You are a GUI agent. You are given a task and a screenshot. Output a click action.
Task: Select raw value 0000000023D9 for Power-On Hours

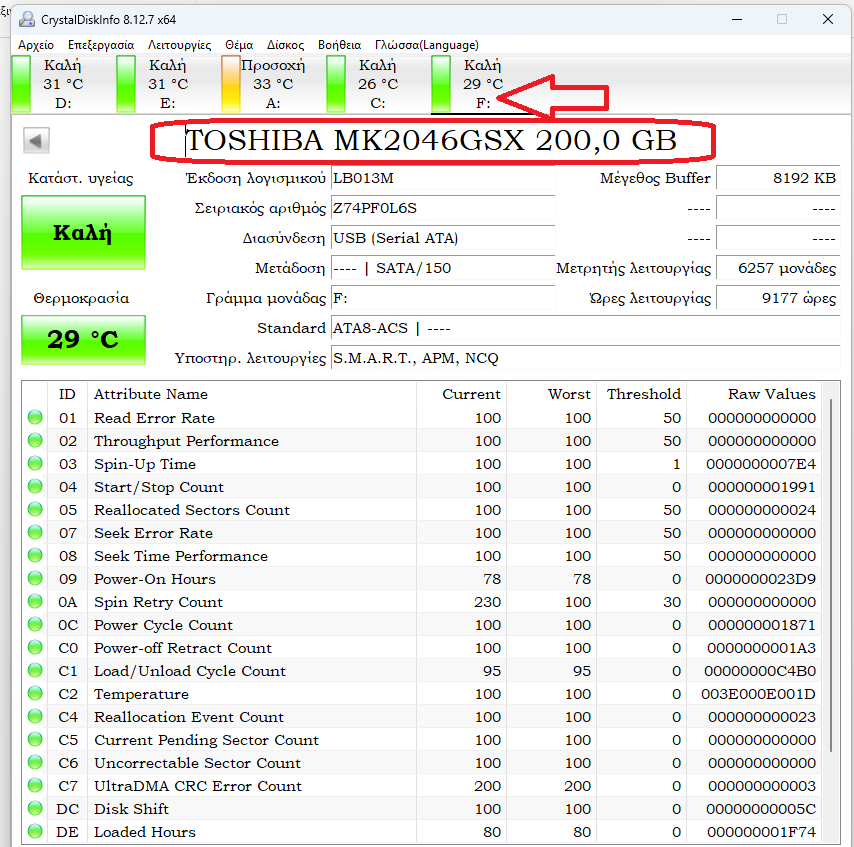760,579
